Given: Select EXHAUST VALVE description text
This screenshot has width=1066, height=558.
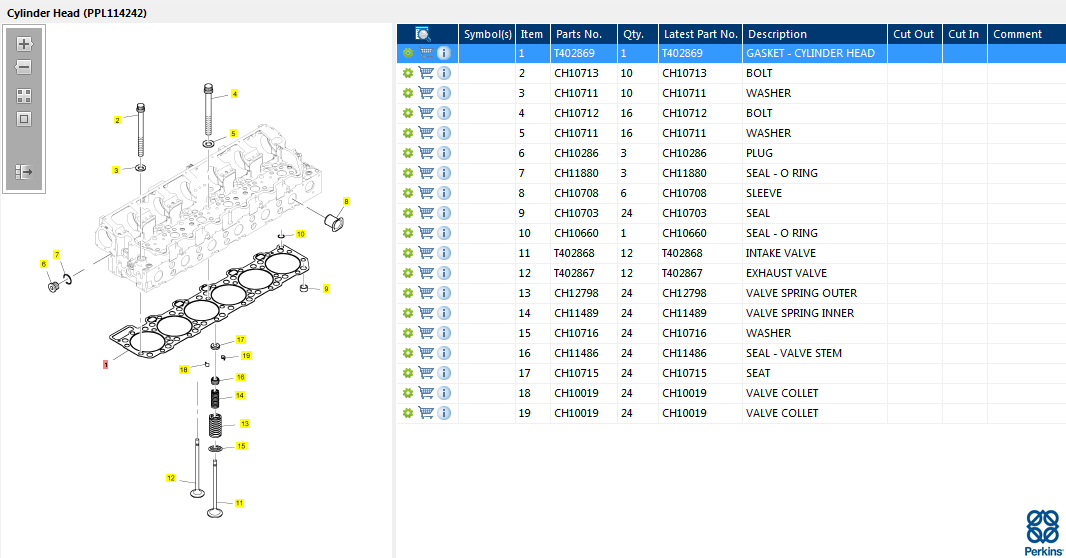Looking at the screenshot, I should [x=787, y=273].
